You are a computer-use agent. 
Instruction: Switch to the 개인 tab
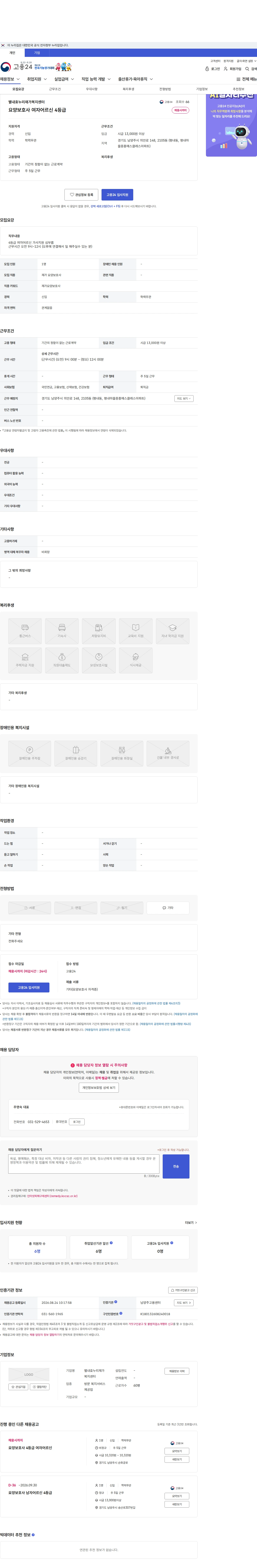pos(12,53)
